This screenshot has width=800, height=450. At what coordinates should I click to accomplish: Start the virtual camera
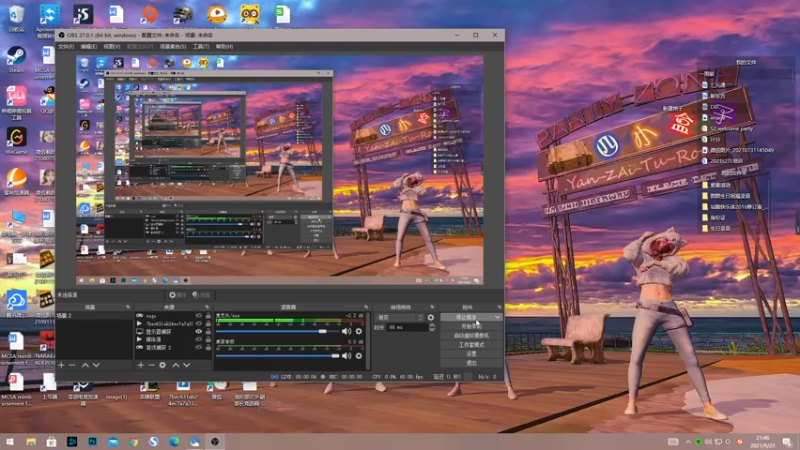471,336
